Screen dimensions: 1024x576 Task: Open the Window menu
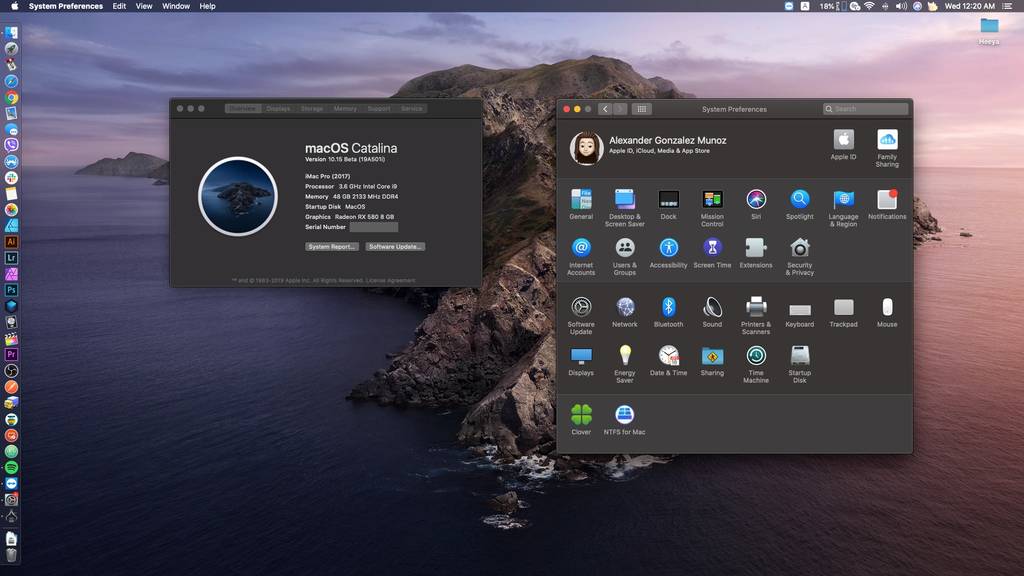pos(176,6)
